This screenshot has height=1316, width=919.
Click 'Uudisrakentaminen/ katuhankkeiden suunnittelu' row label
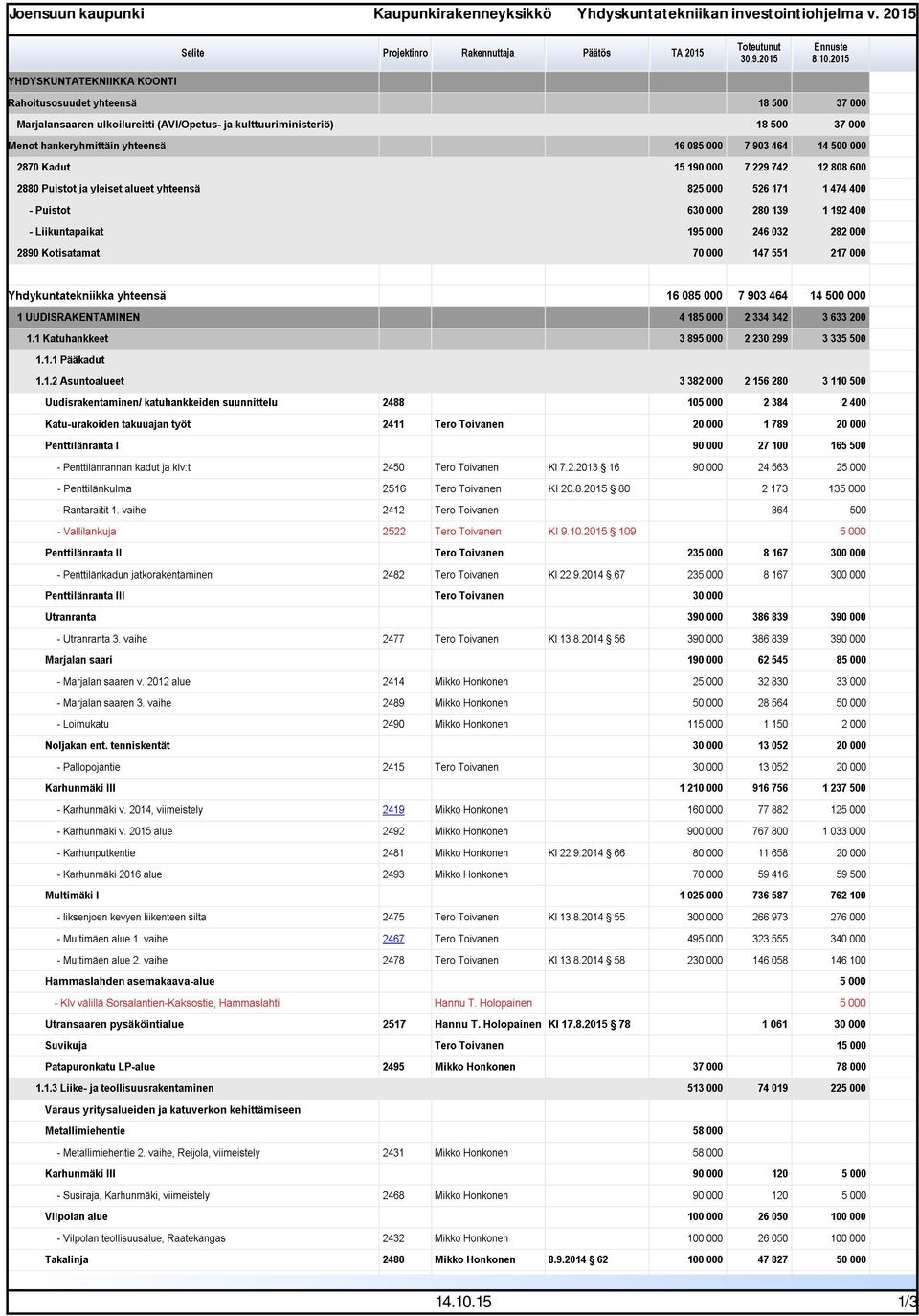tap(161, 403)
